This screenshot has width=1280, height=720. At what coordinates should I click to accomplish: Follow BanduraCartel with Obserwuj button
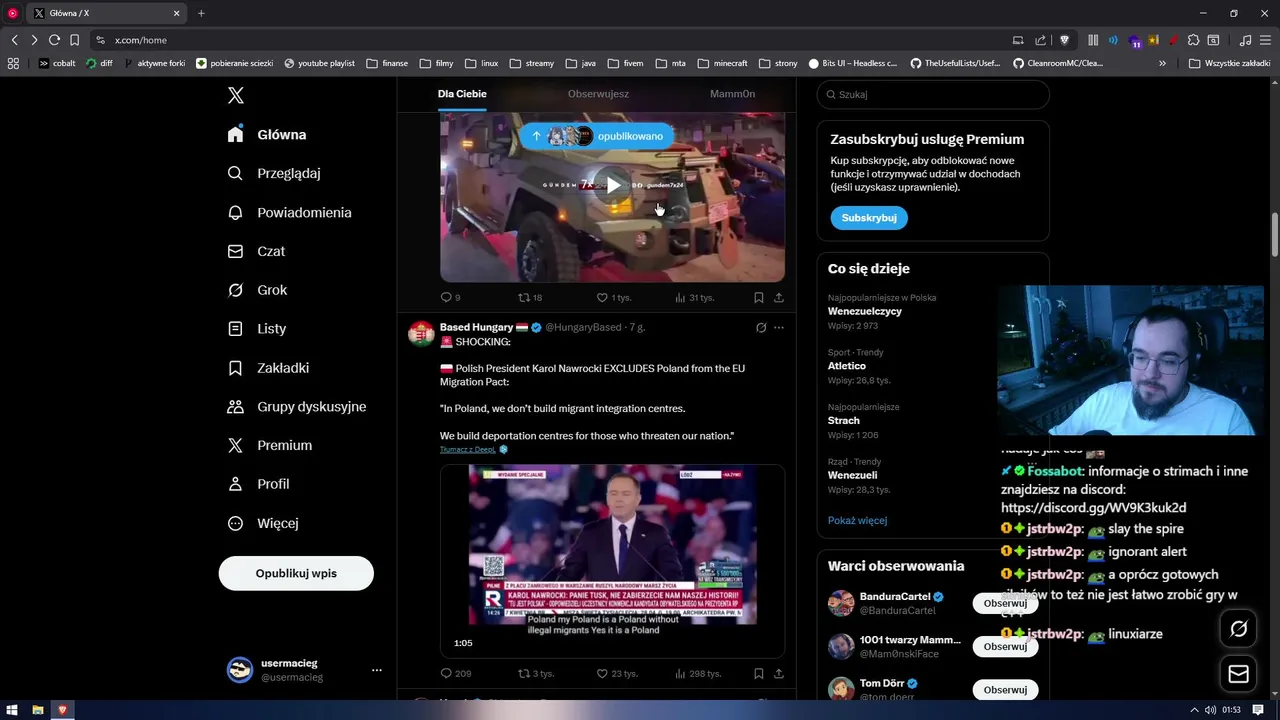pyautogui.click(x=1005, y=603)
